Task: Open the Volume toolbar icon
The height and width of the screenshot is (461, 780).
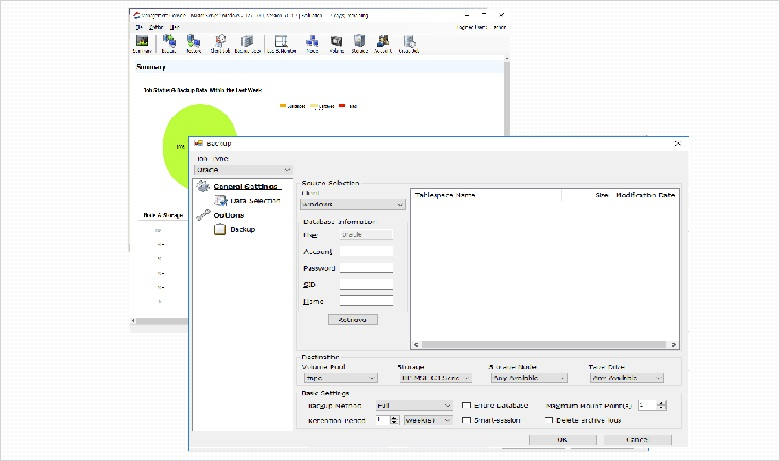Action: (x=336, y=44)
